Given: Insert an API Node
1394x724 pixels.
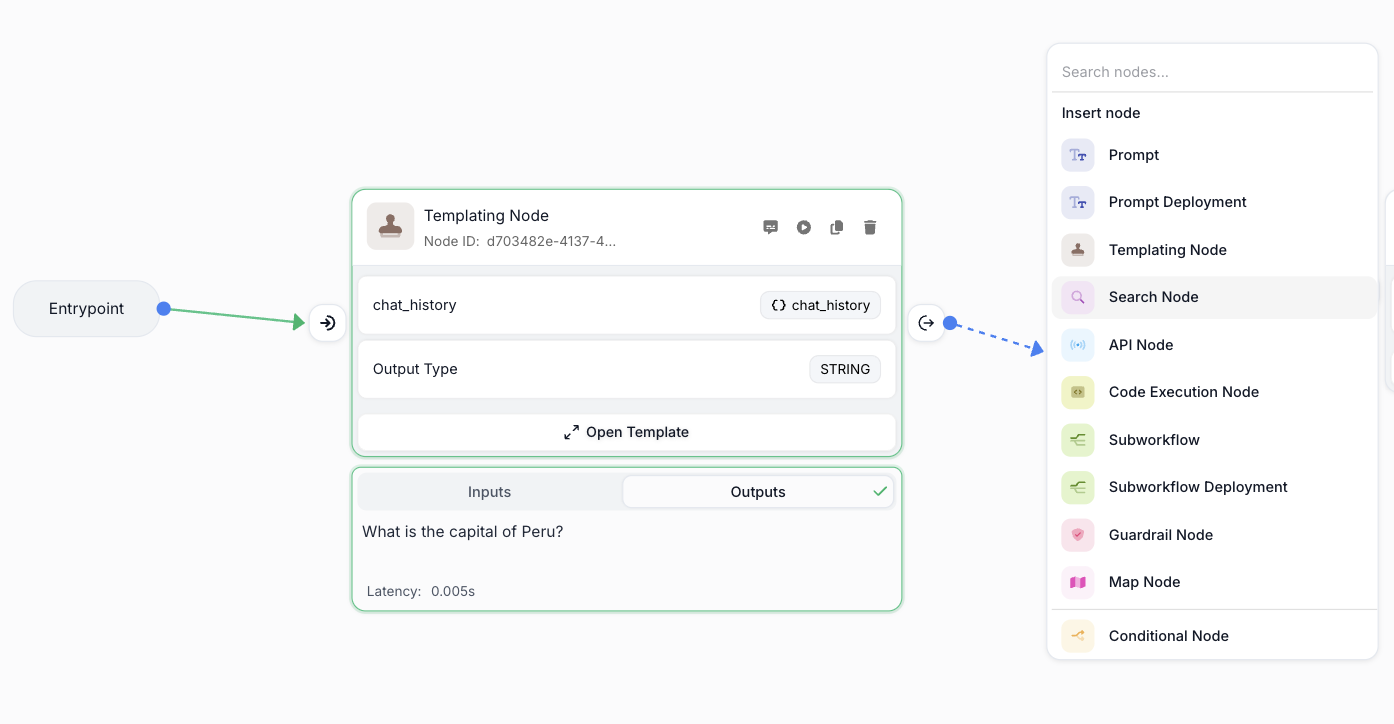Looking at the screenshot, I should point(1214,345).
